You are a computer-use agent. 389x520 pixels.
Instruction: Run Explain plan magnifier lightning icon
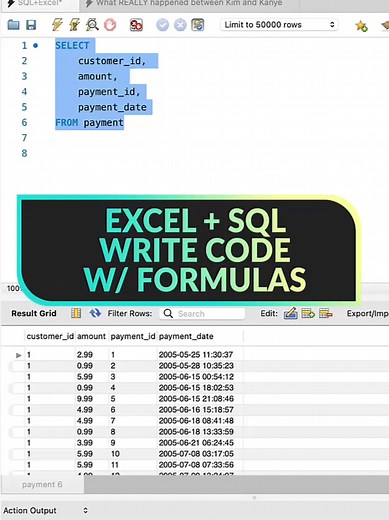coord(92,25)
